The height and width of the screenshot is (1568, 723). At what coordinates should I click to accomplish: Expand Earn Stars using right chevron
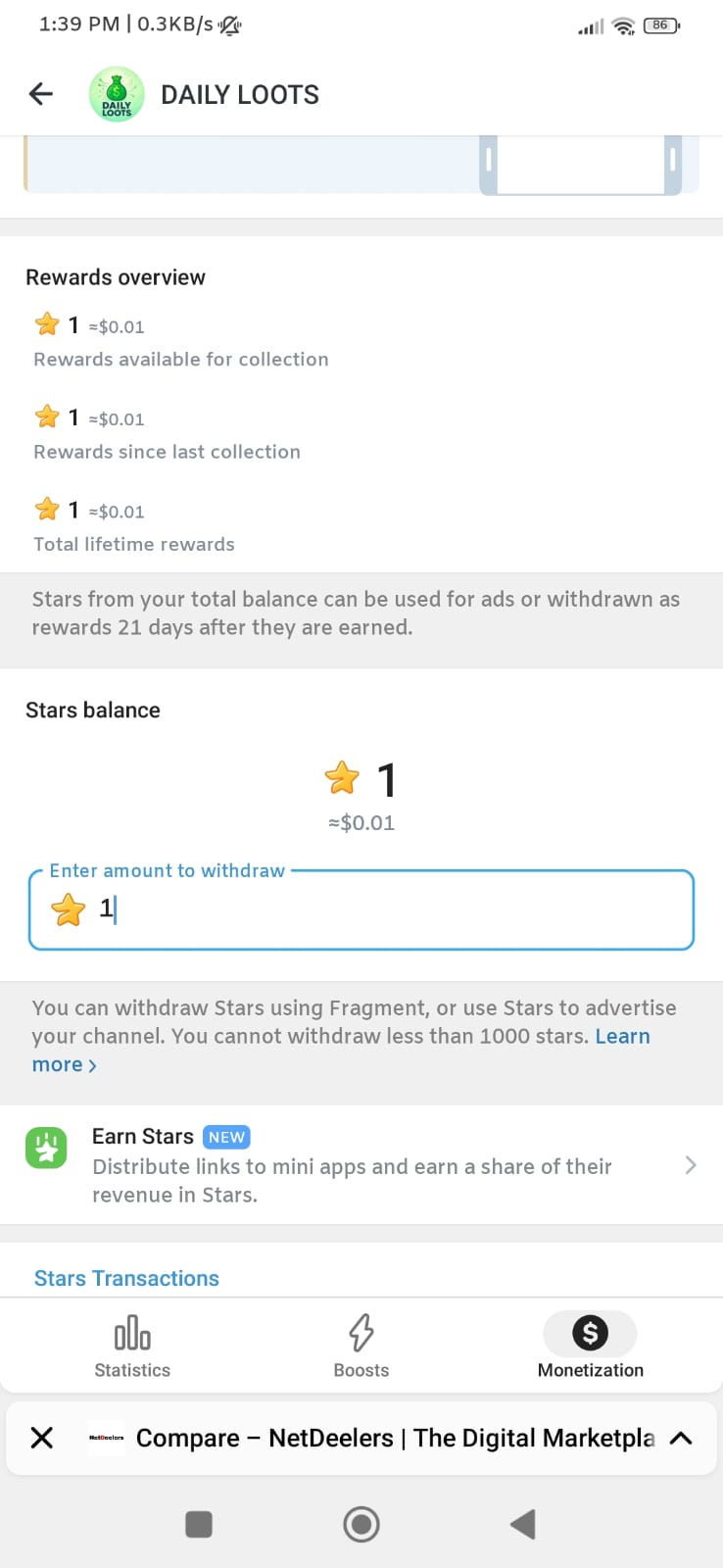(690, 1164)
